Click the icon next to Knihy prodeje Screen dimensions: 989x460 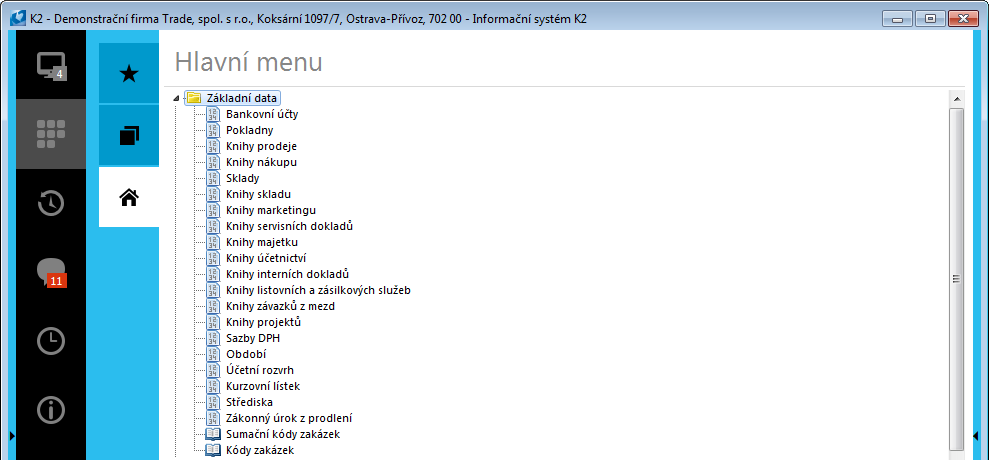point(214,146)
